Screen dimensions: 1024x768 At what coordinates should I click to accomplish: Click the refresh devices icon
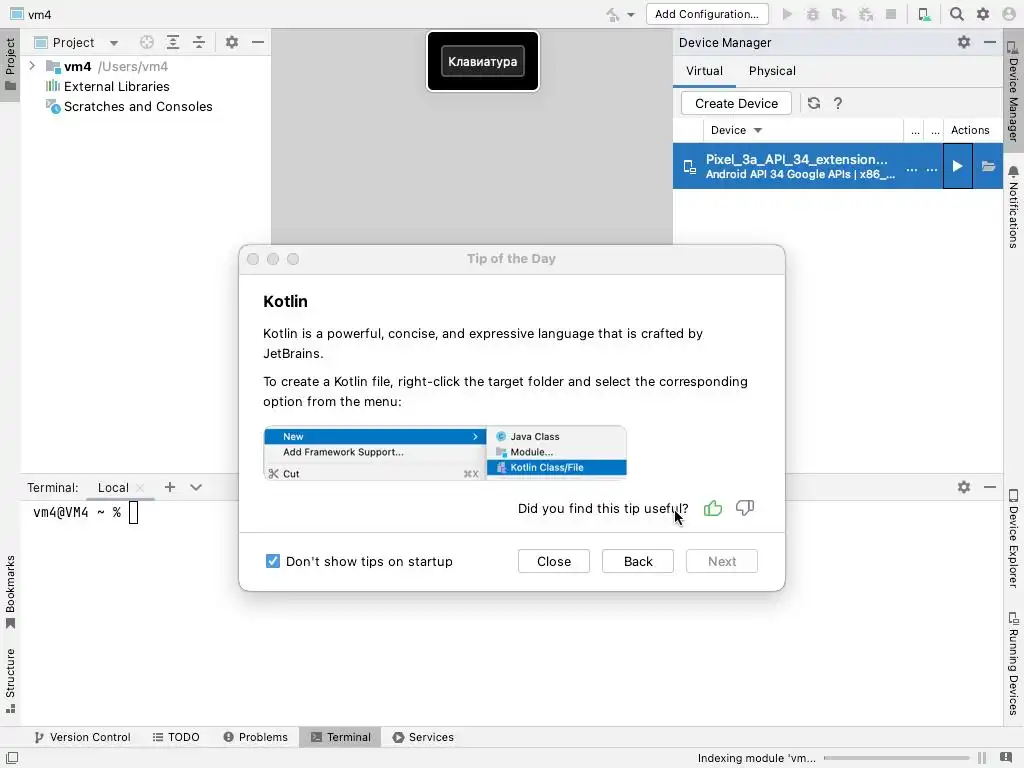pyautogui.click(x=814, y=103)
